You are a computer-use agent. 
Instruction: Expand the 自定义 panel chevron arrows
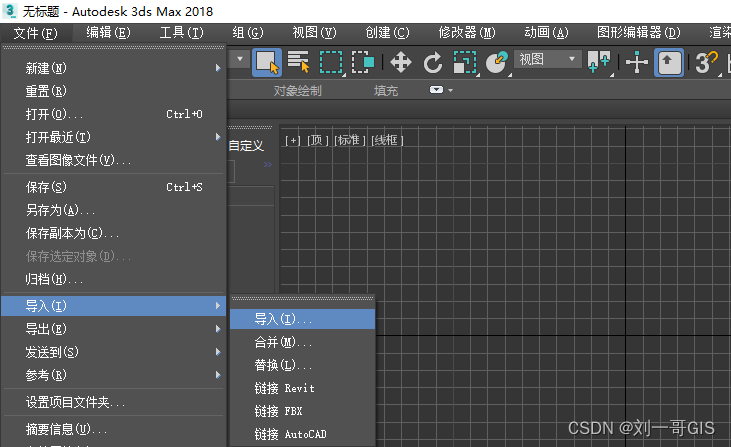268,165
